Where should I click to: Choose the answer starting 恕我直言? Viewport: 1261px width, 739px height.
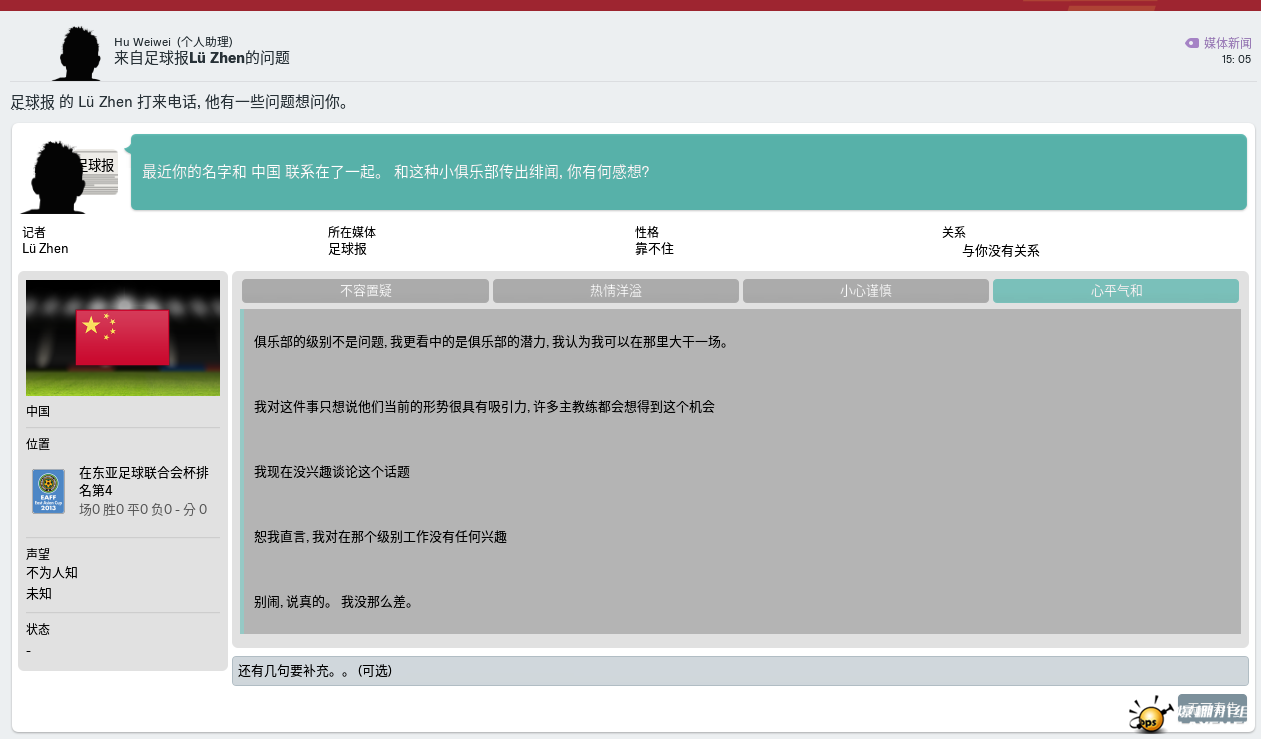pos(380,537)
